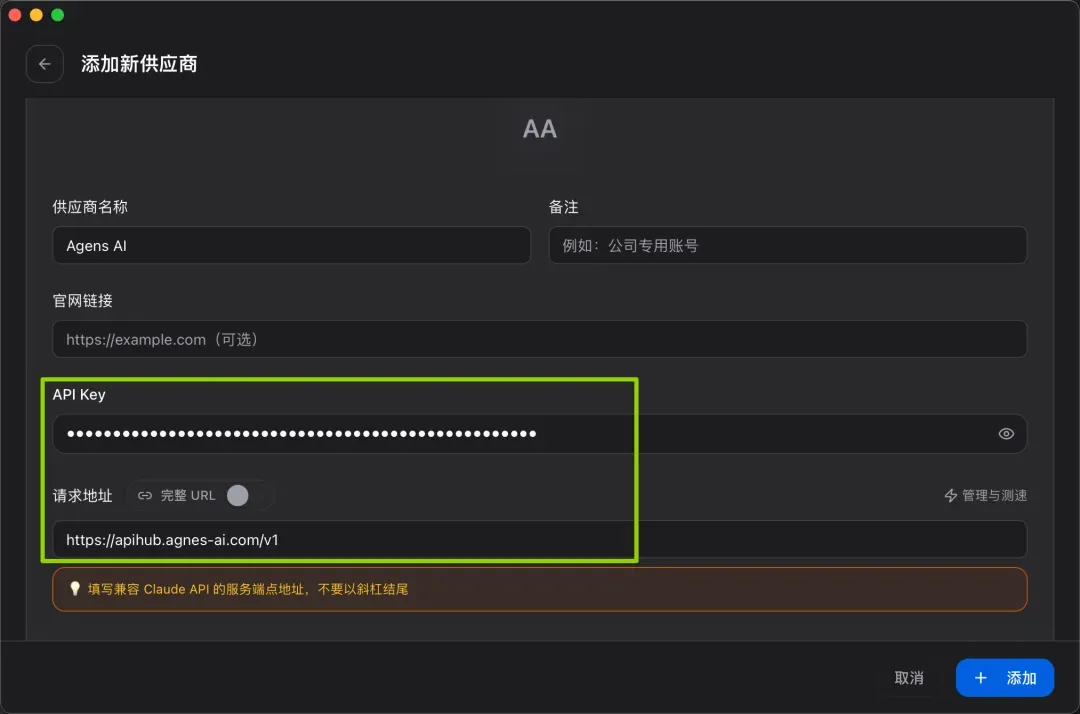Image resolution: width=1080 pixels, height=714 pixels.
Task: Click the AA provider icon avatar
Action: point(539,129)
